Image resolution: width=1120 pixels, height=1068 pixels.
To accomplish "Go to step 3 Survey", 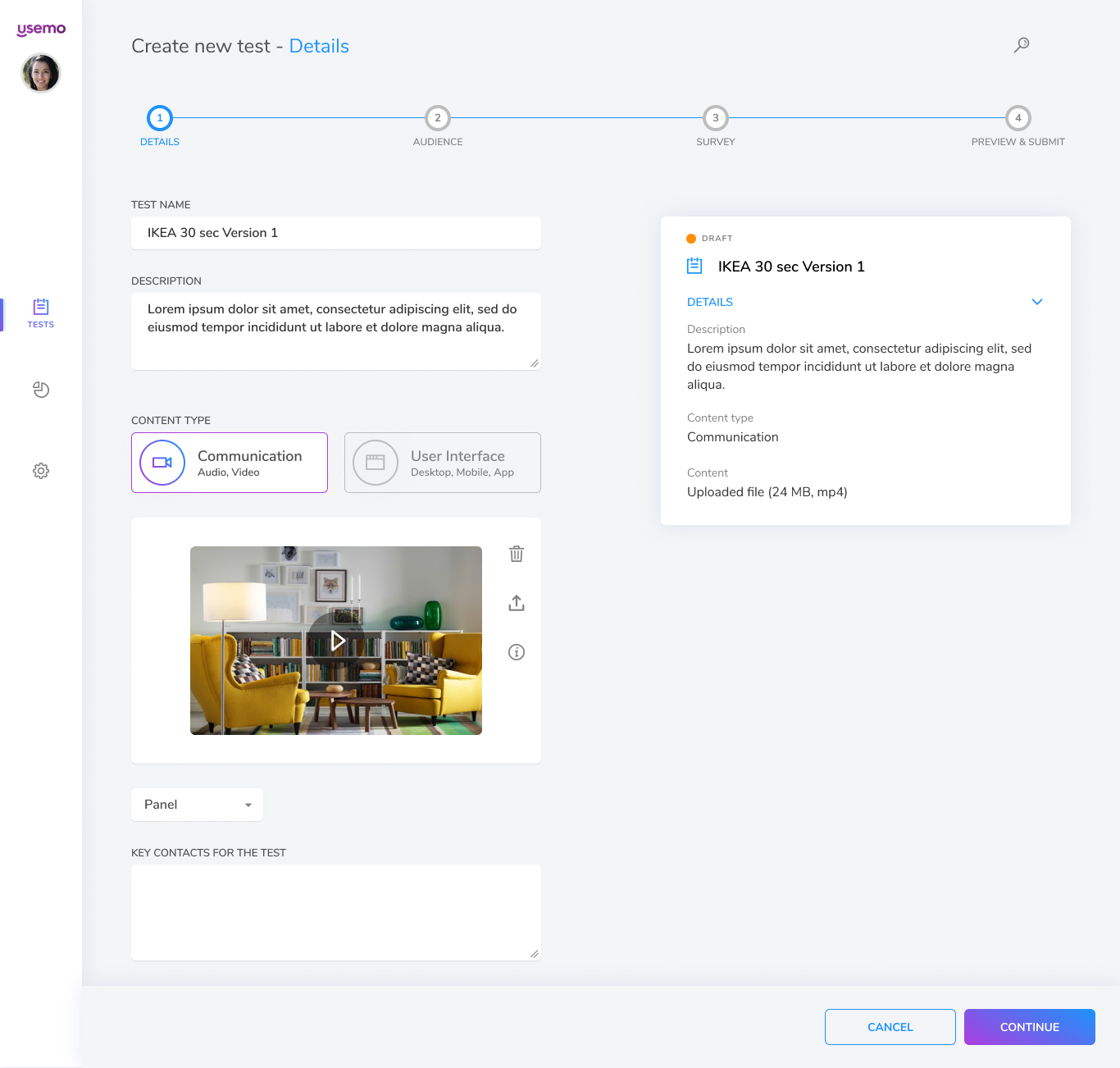I will 716,118.
